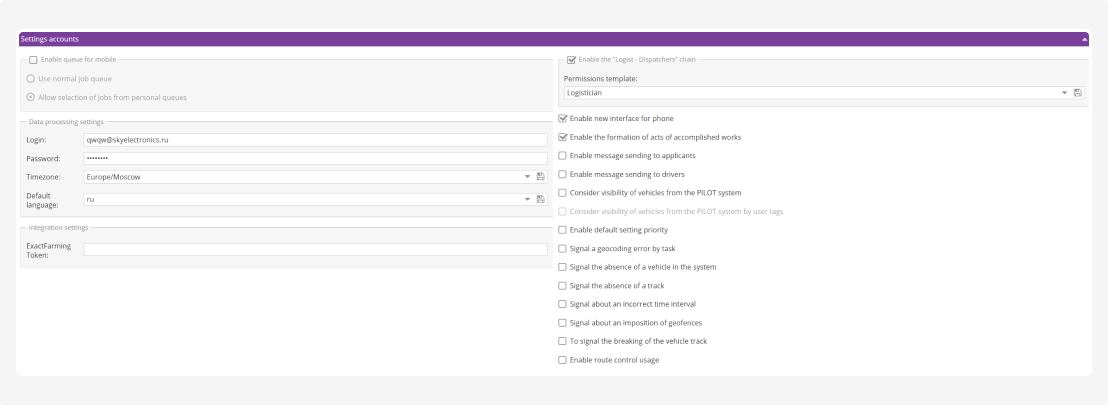The image size is (1108, 405).
Task: Disable new interface for phone
Action: click(x=562, y=118)
